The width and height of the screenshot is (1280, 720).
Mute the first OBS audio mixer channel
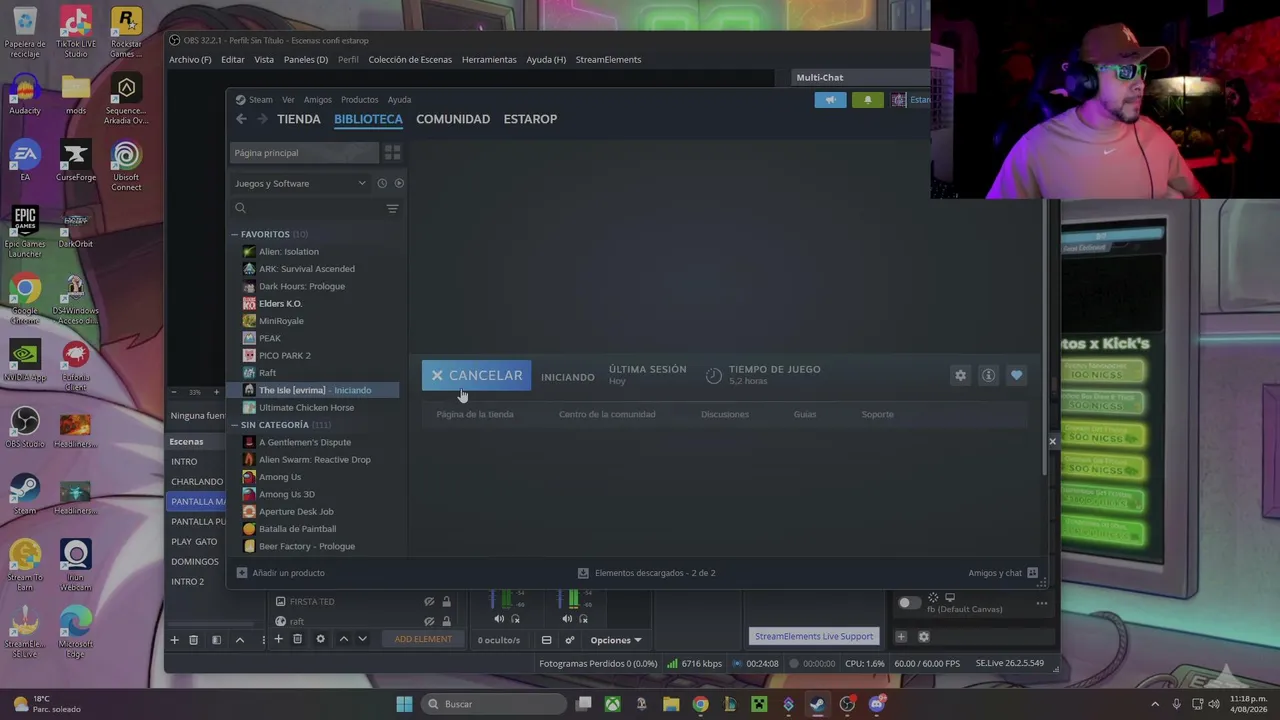[x=499, y=619]
